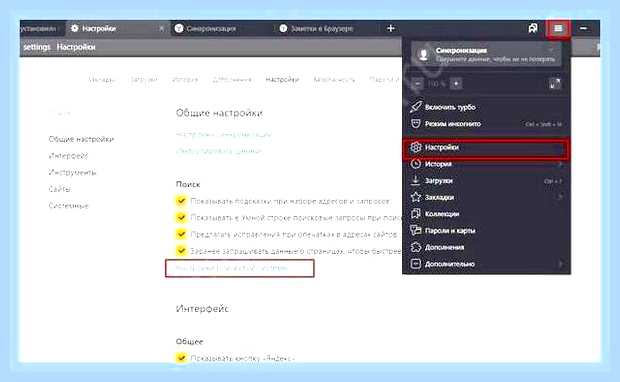Toggle checkbox Показывать кнопку Яндекс
This screenshot has width=620, height=382.
click(x=181, y=358)
